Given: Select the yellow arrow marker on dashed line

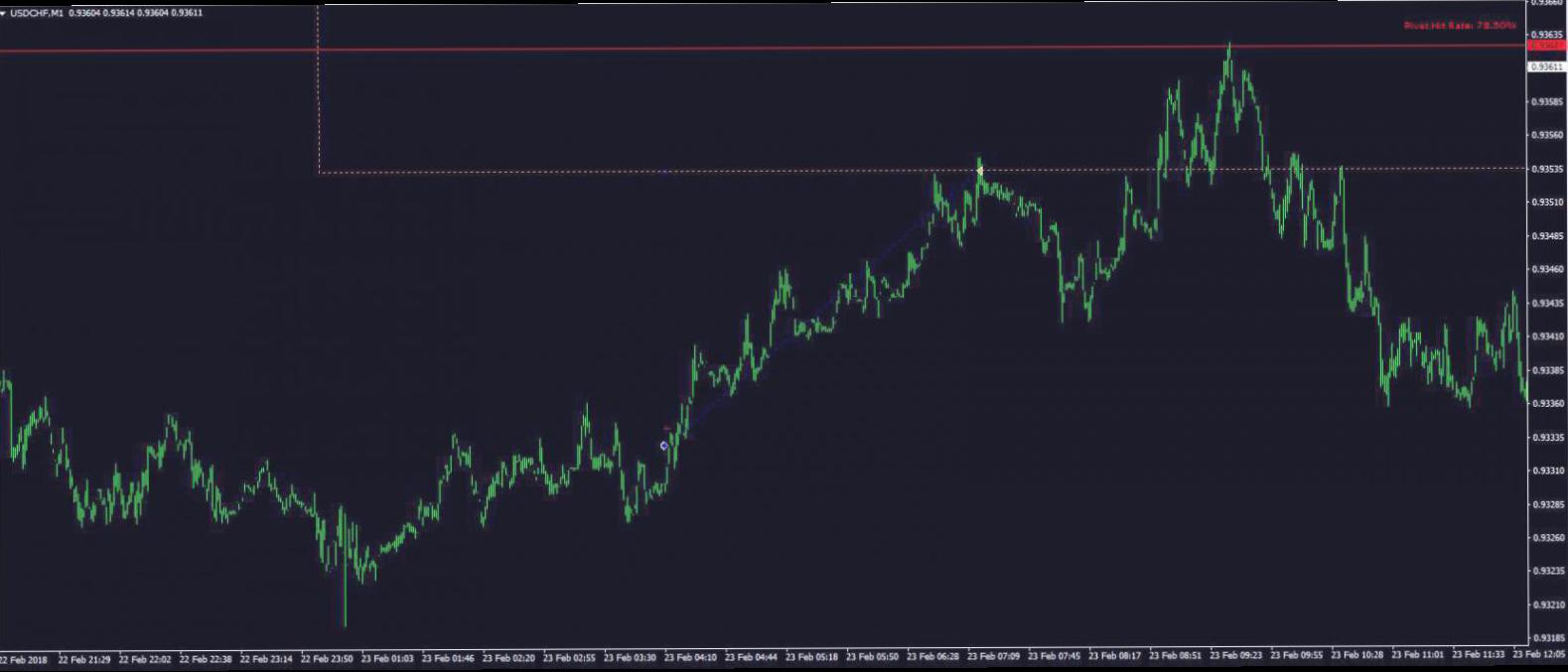Looking at the screenshot, I should pos(979,171).
